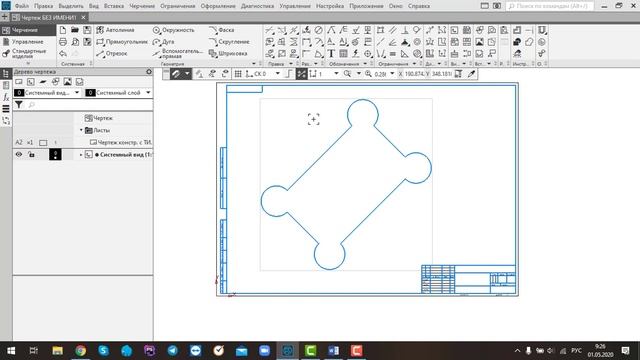Insert picture icon in drawing tree toolbar
The image size is (640, 360).
[x=67, y=82]
